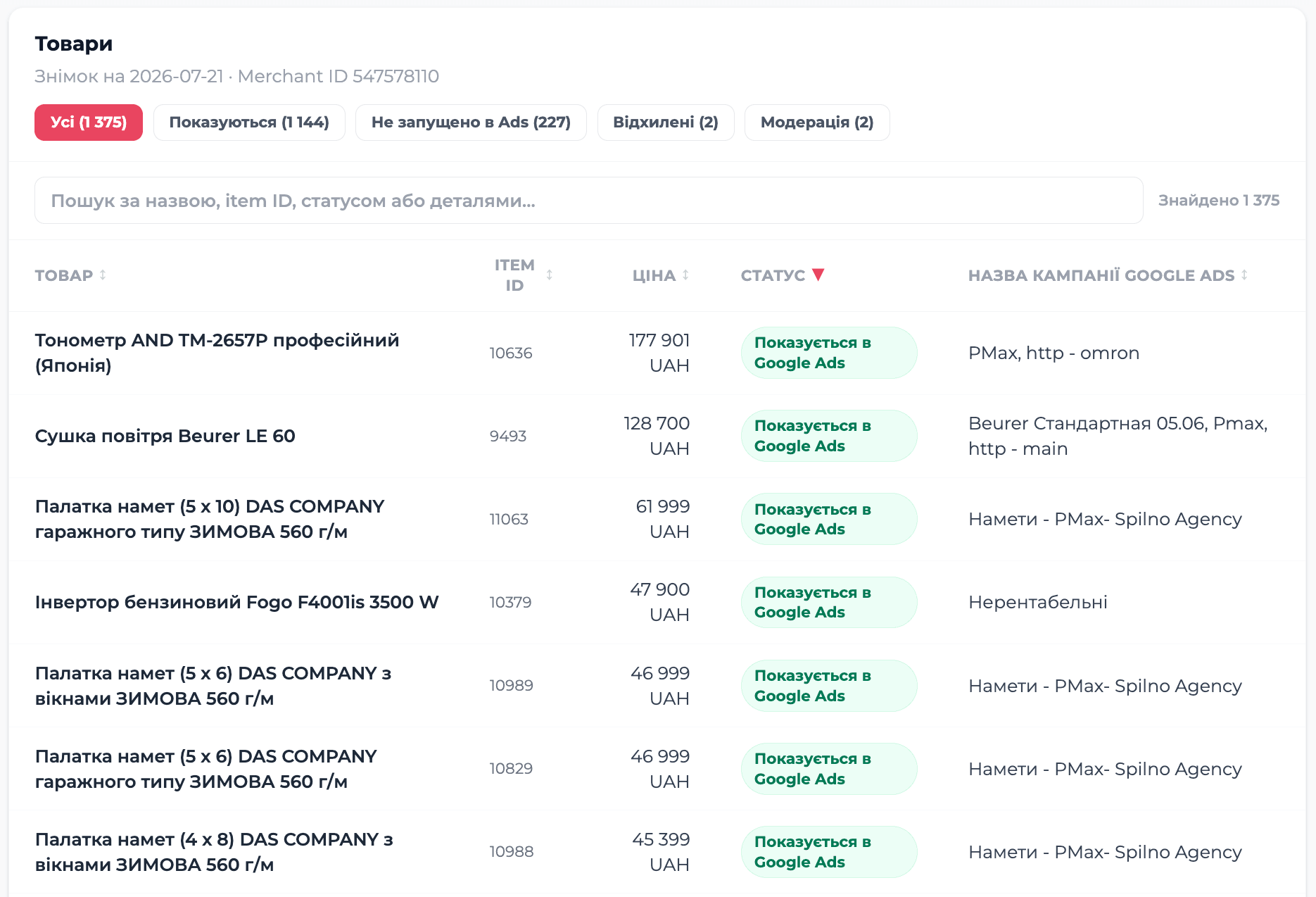The width and height of the screenshot is (1316, 897).
Task: Click status badge in Інвертор Fogo row
Action: point(829,602)
